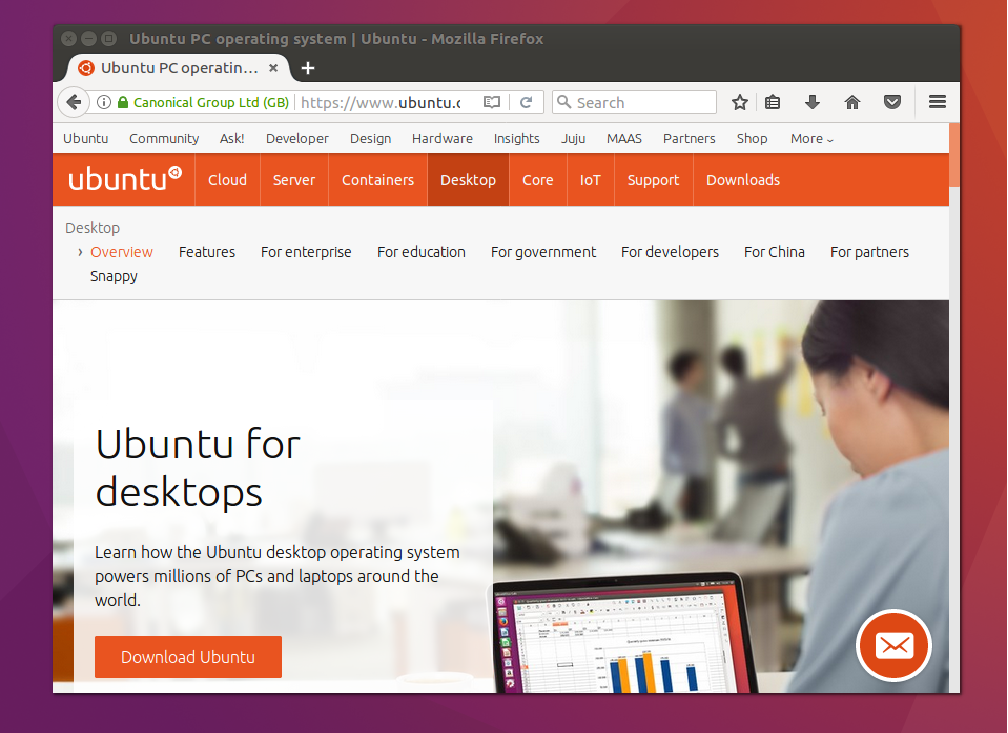Reload the current page
This screenshot has height=733, width=1008.
pyautogui.click(x=526, y=102)
